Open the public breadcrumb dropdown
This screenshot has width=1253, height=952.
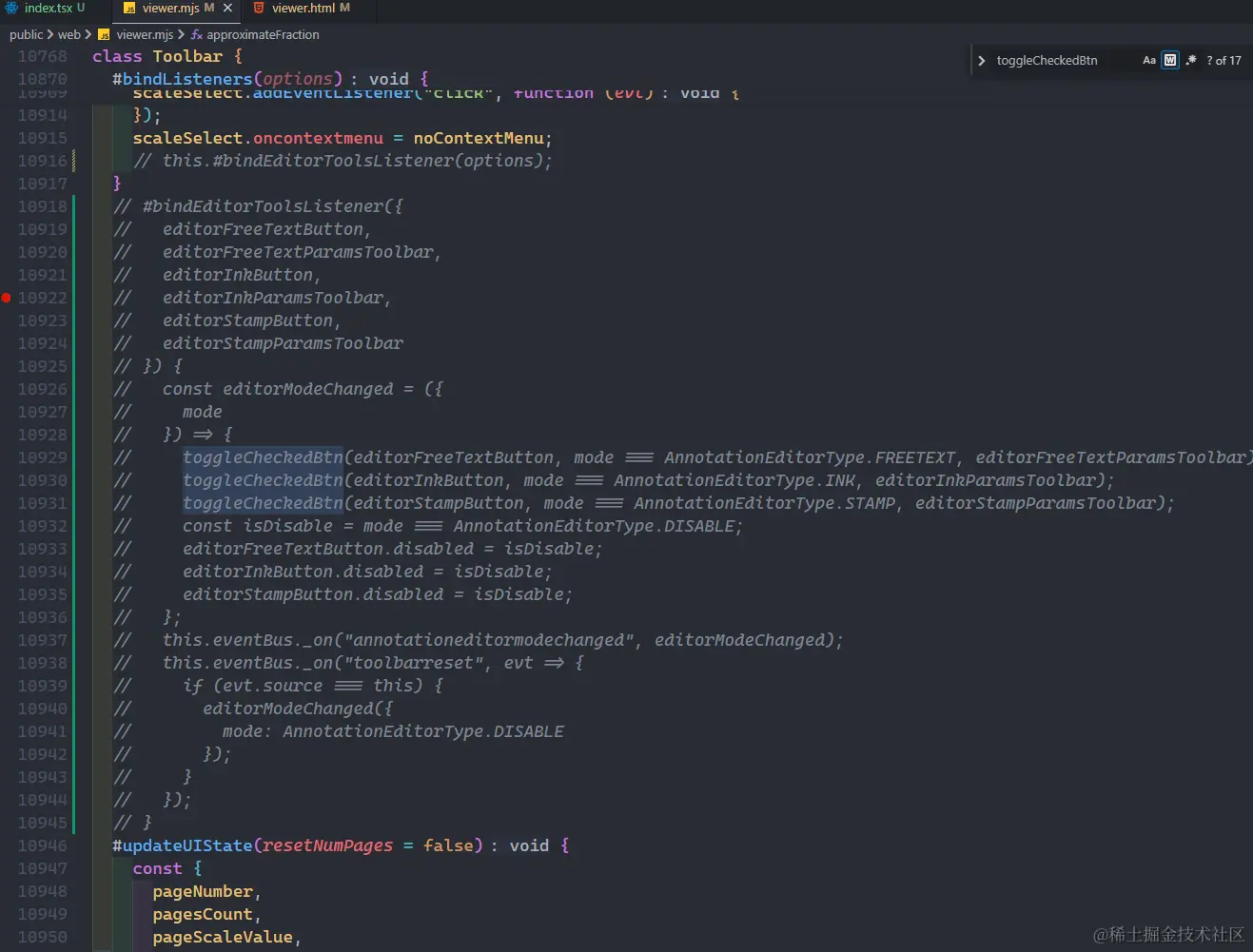(x=26, y=34)
